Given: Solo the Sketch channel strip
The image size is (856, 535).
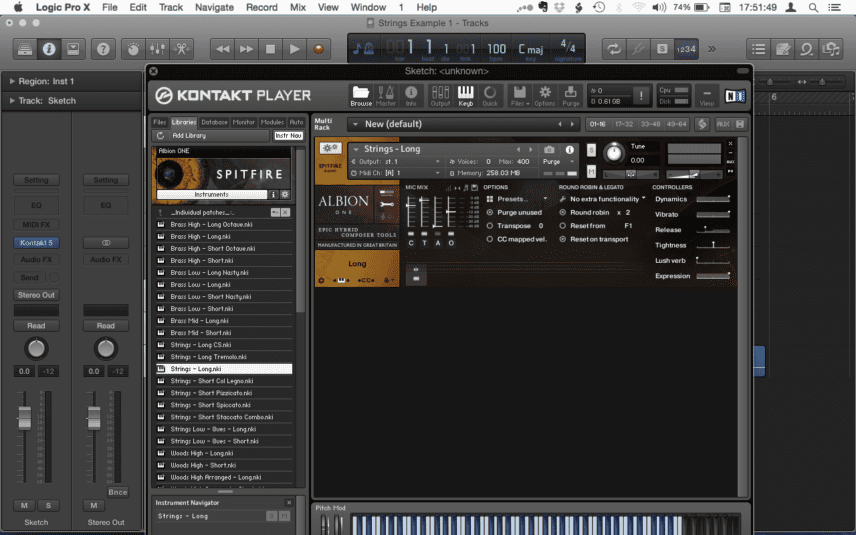Looking at the screenshot, I should click(48, 506).
